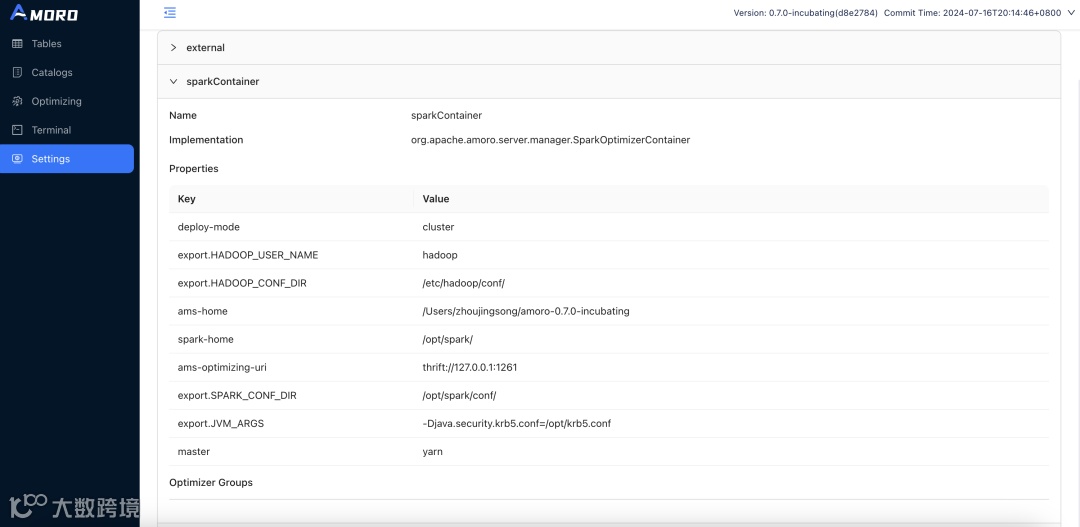Open the version info dropdown arrow
1080x527 pixels.
(x=1071, y=13)
